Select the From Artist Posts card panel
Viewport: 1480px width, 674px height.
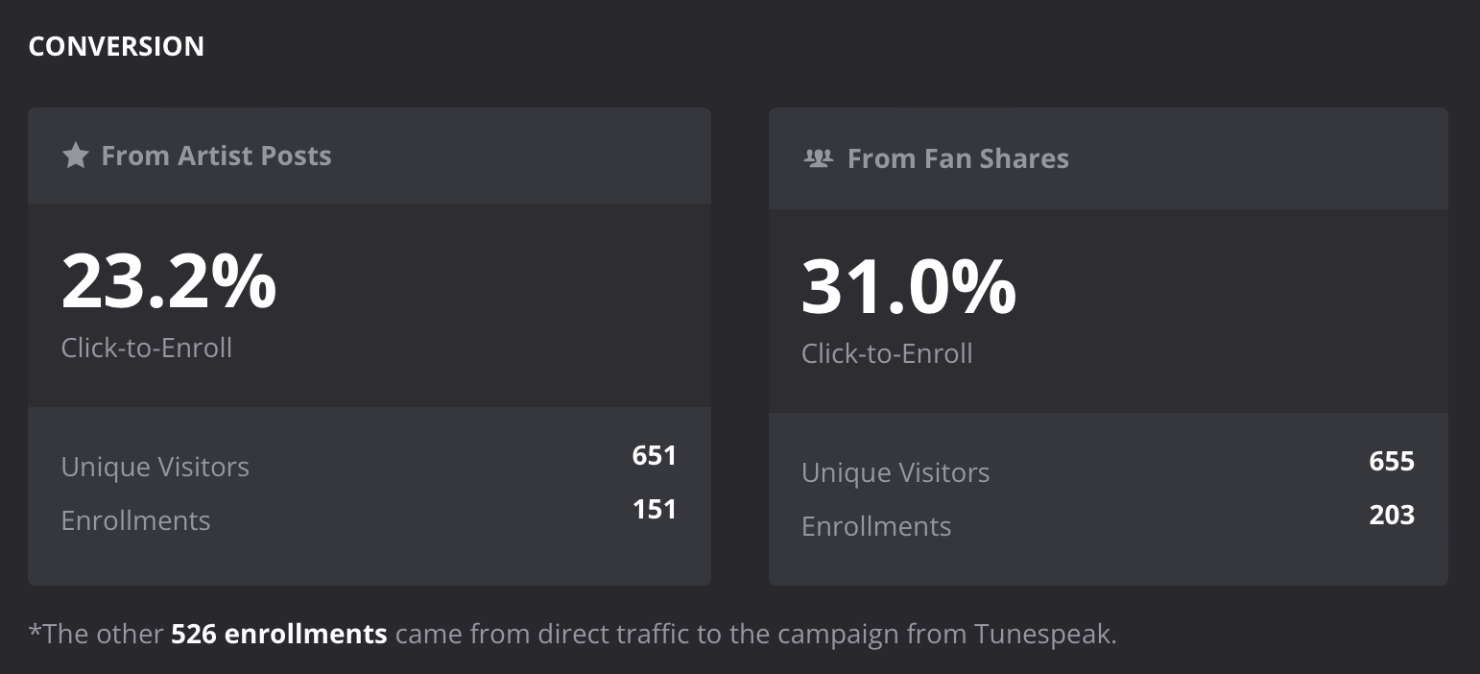[x=368, y=345]
